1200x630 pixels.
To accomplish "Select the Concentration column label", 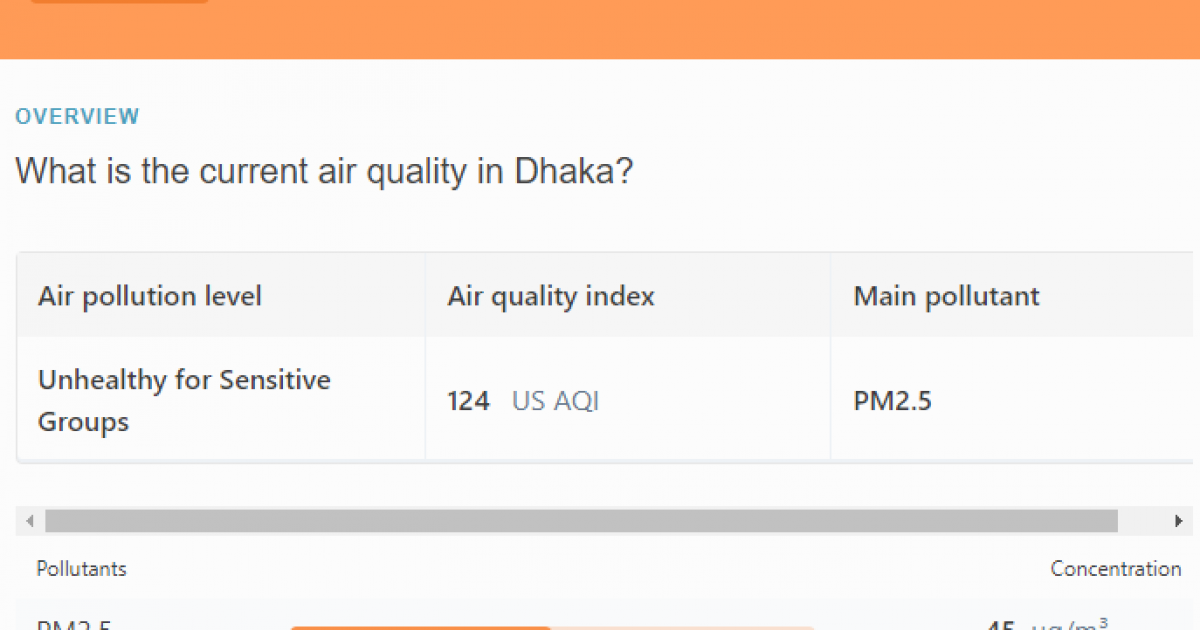I will point(1115,568).
